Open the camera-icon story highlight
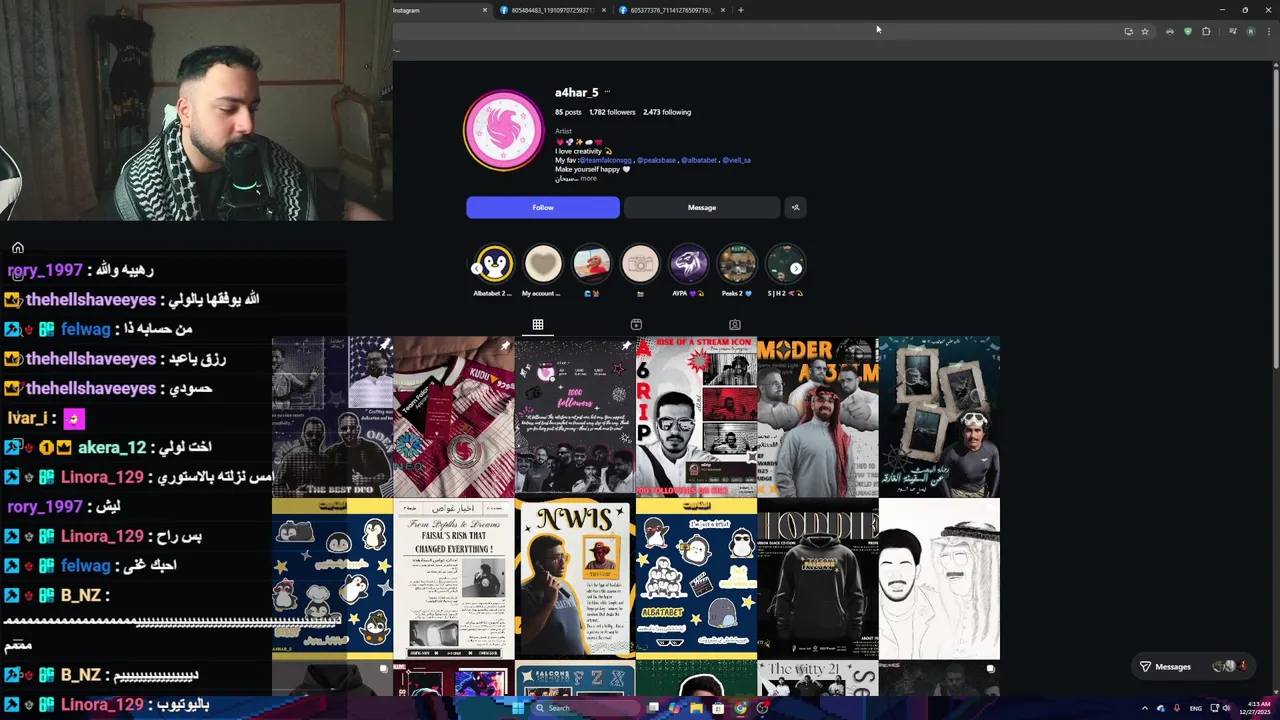Viewport: 1280px width, 720px height. (x=640, y=265)
